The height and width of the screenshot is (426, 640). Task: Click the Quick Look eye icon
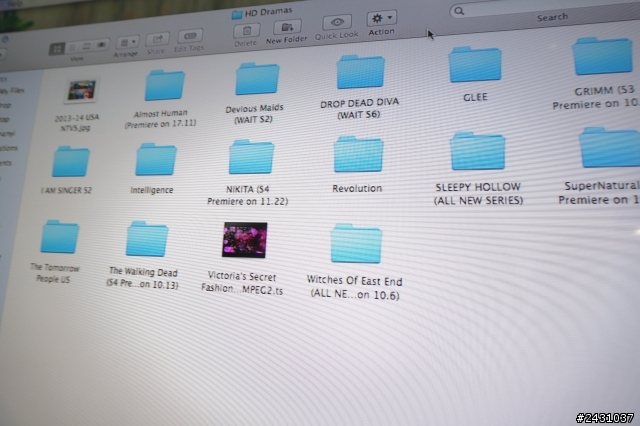tap(337, 22)
